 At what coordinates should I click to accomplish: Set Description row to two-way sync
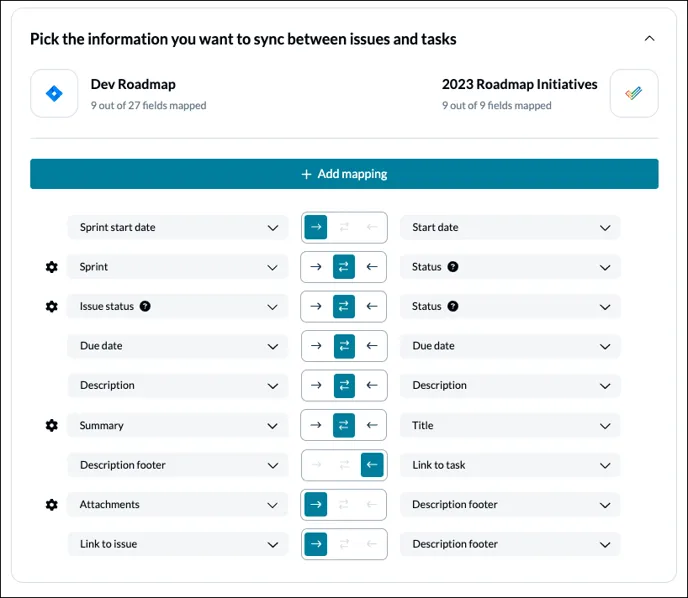pyautogui.click(x=344, y=385)
